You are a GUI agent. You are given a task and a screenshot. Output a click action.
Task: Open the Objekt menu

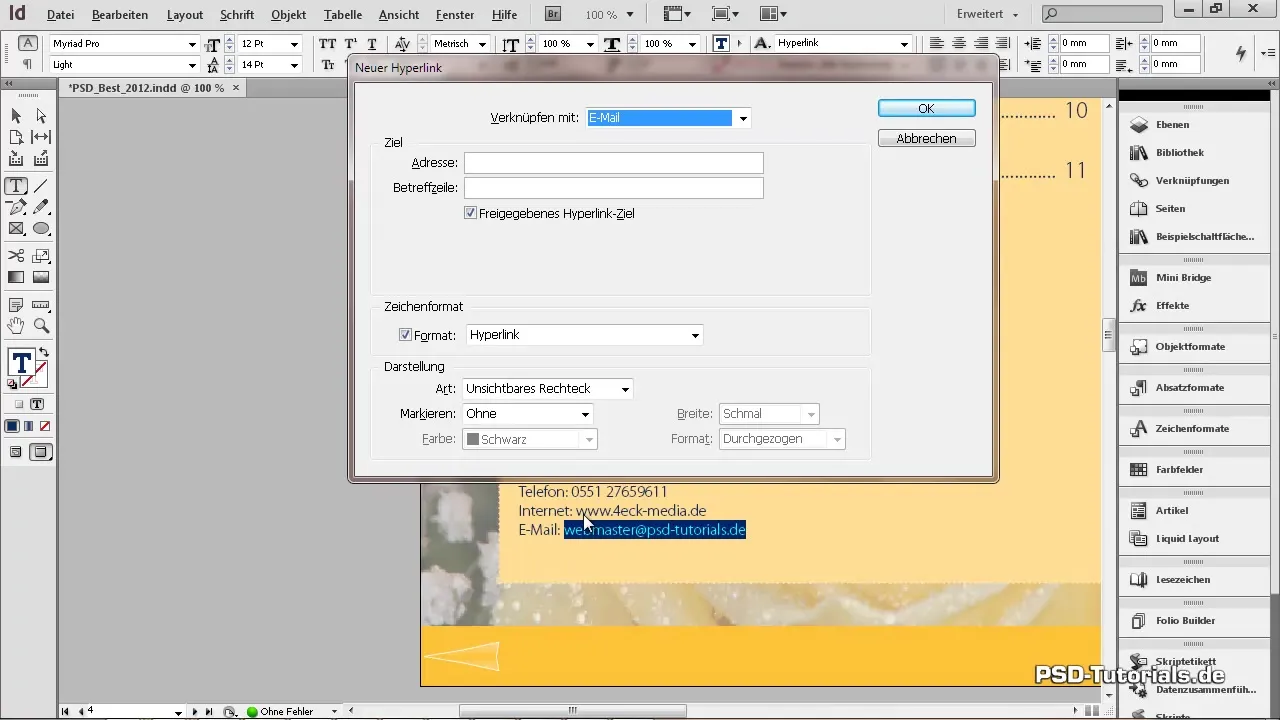point(289,15)
